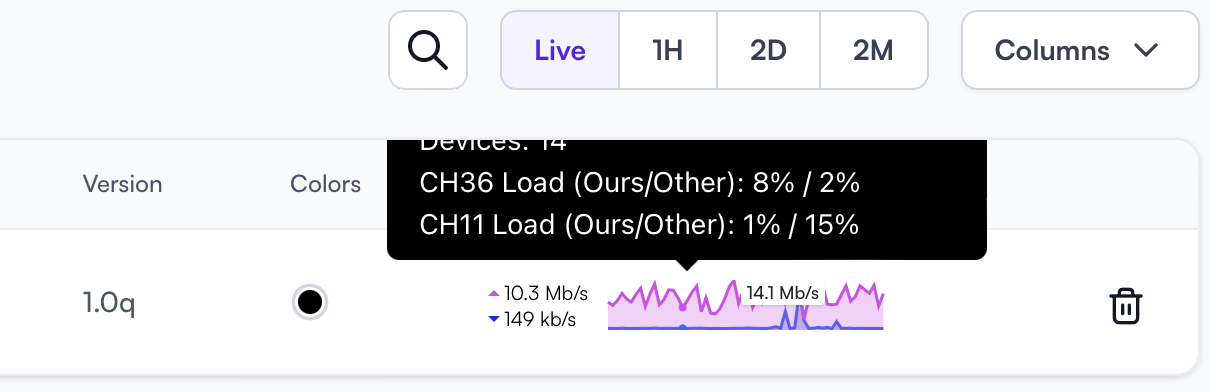Click the purple upload arrow icon
The image size is (1210, 392).
[x=493, y=294]
